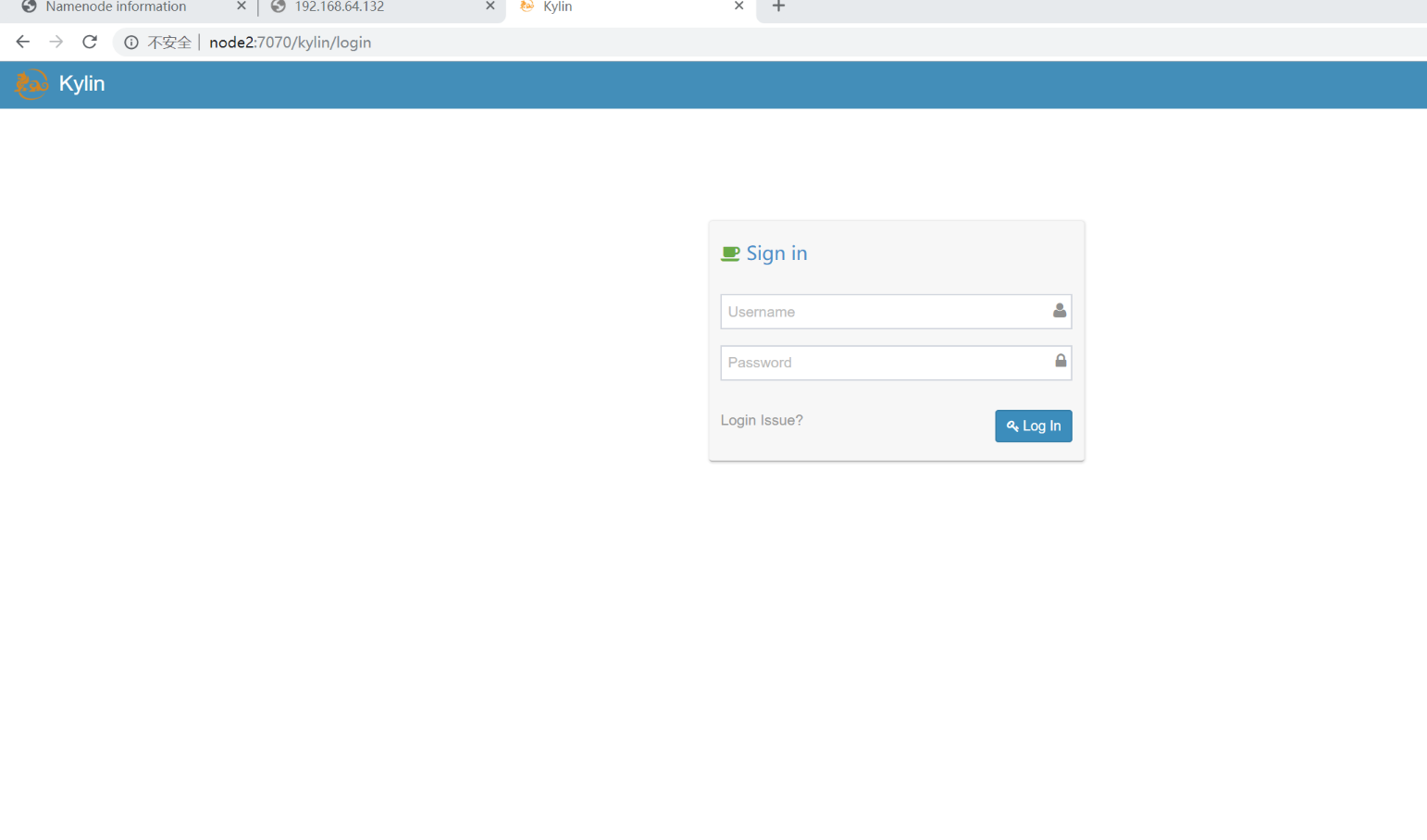Select the Kylin browser tab
Viewport: 1427px width, 840px height.
631,7
